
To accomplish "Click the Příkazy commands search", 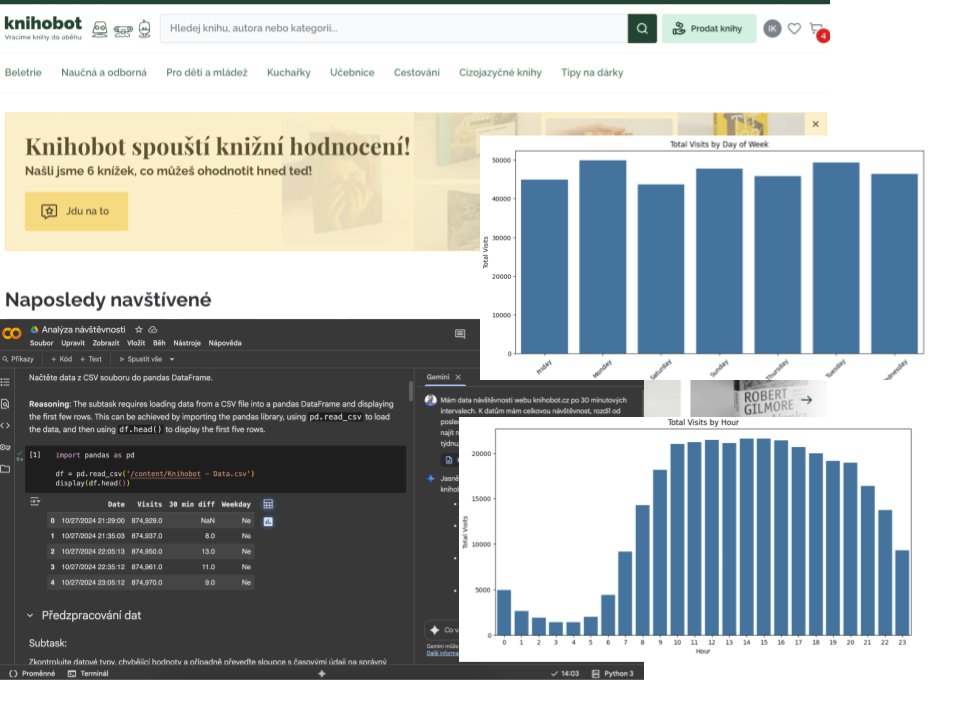I will coord(18,359).
